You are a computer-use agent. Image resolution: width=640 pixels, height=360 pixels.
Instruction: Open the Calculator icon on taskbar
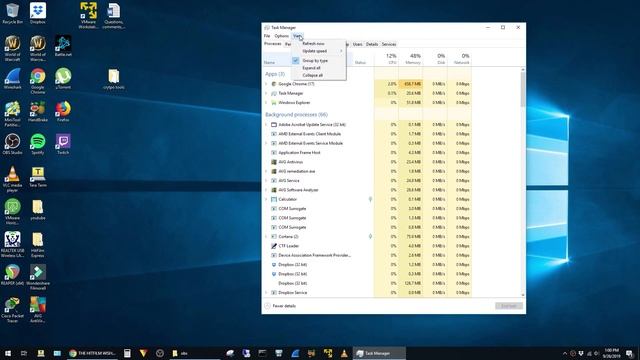point(127,353)
